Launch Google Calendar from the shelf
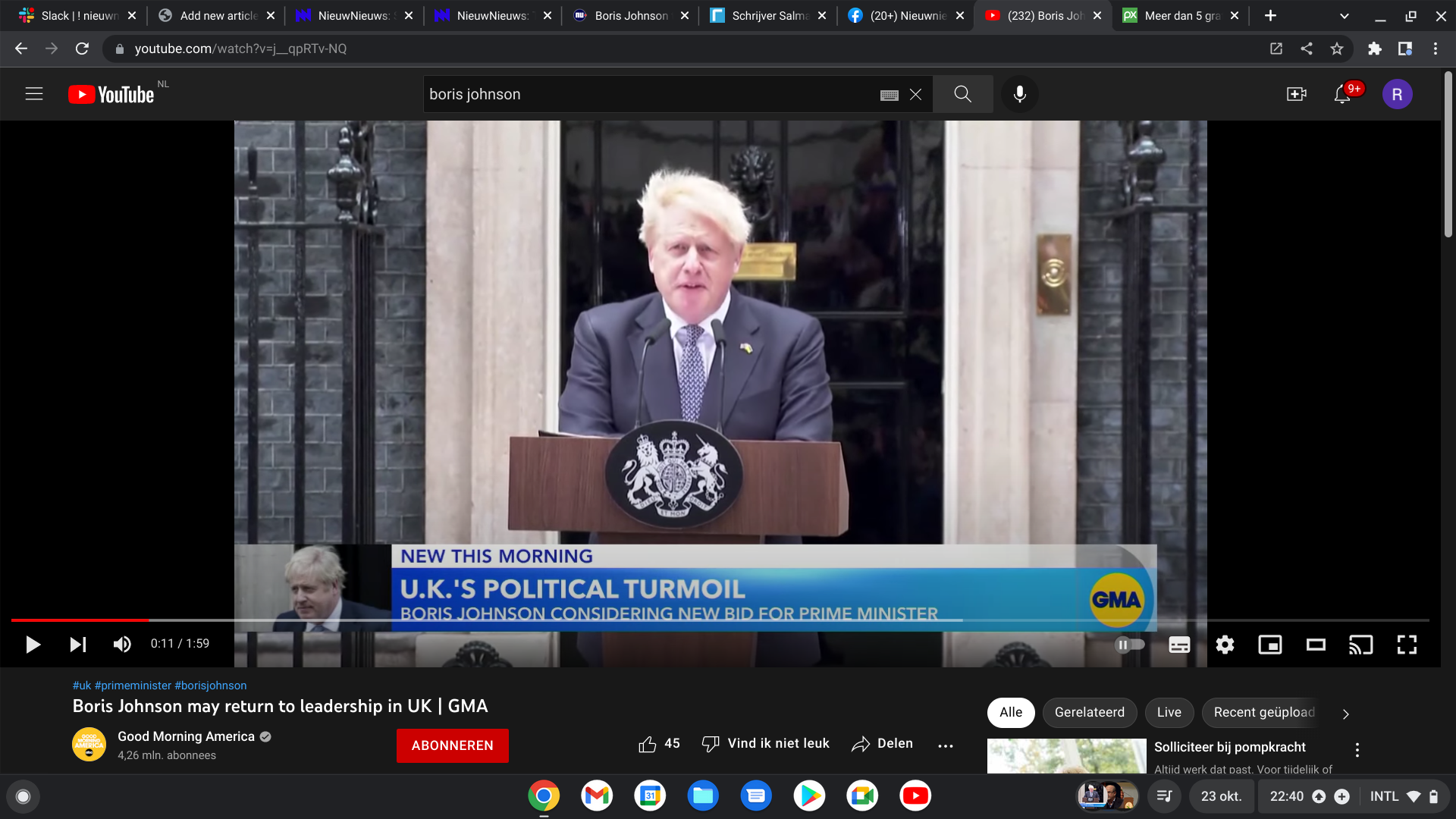This screenshot has height=819, width=1456. tap(650, 795)
